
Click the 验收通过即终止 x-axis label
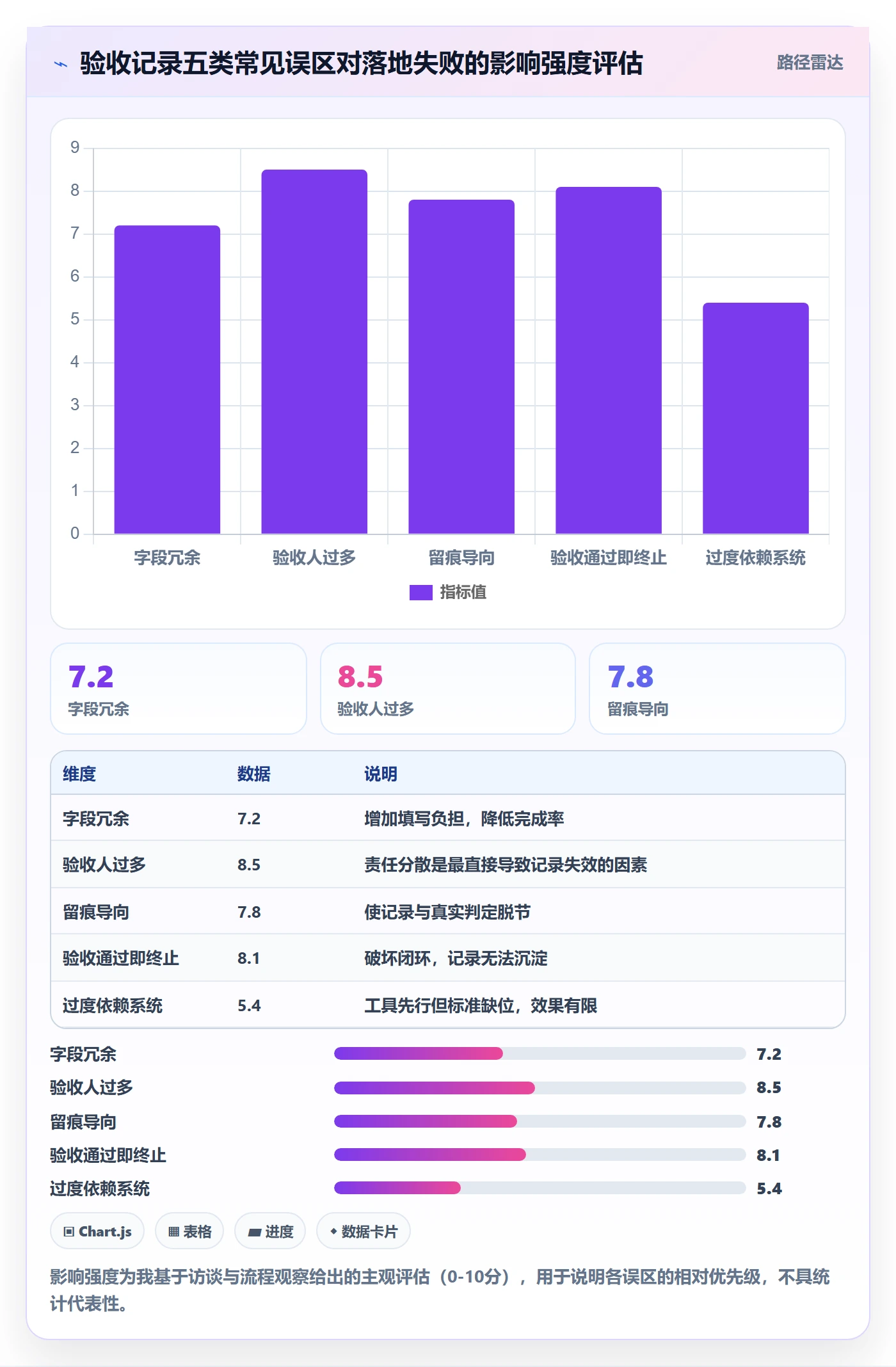(x=609, y=558)
